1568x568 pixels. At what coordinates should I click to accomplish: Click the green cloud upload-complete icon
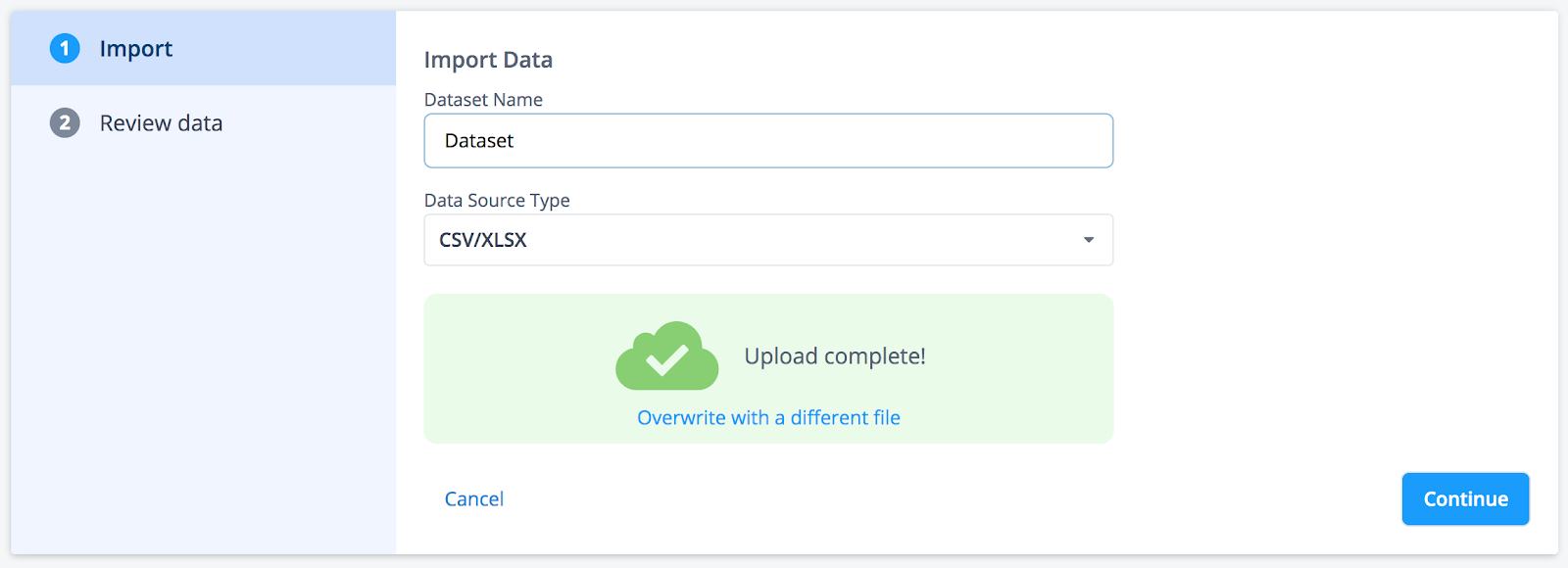pos(667,355)
